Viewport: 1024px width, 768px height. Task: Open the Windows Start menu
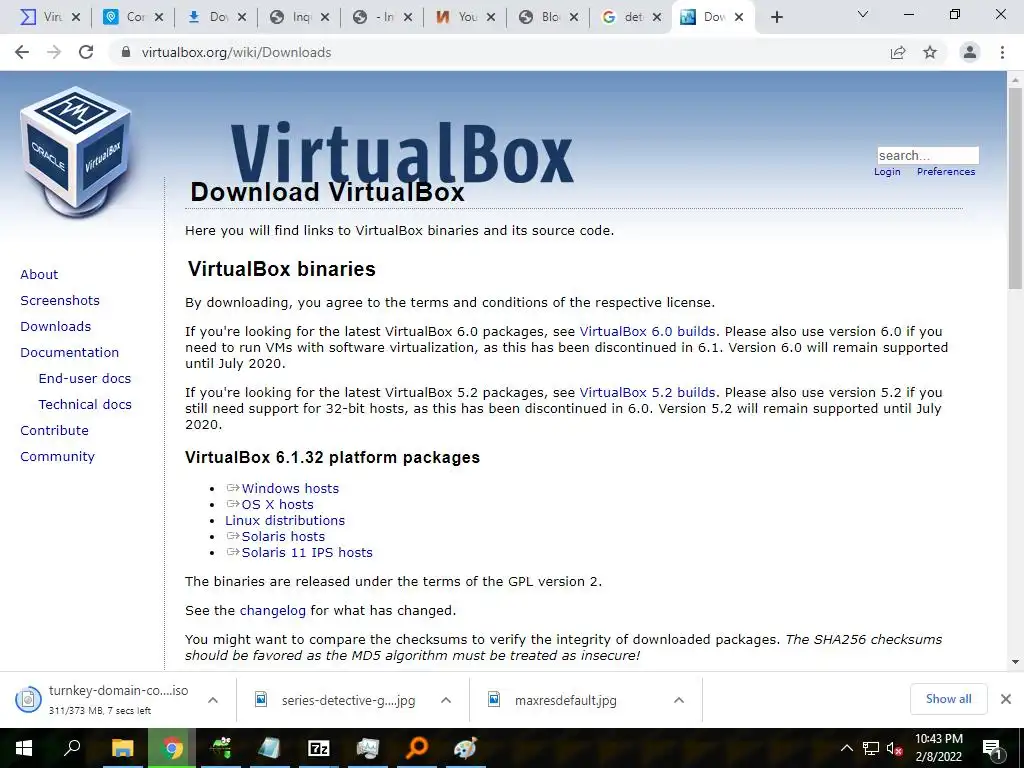click(24, 748)
